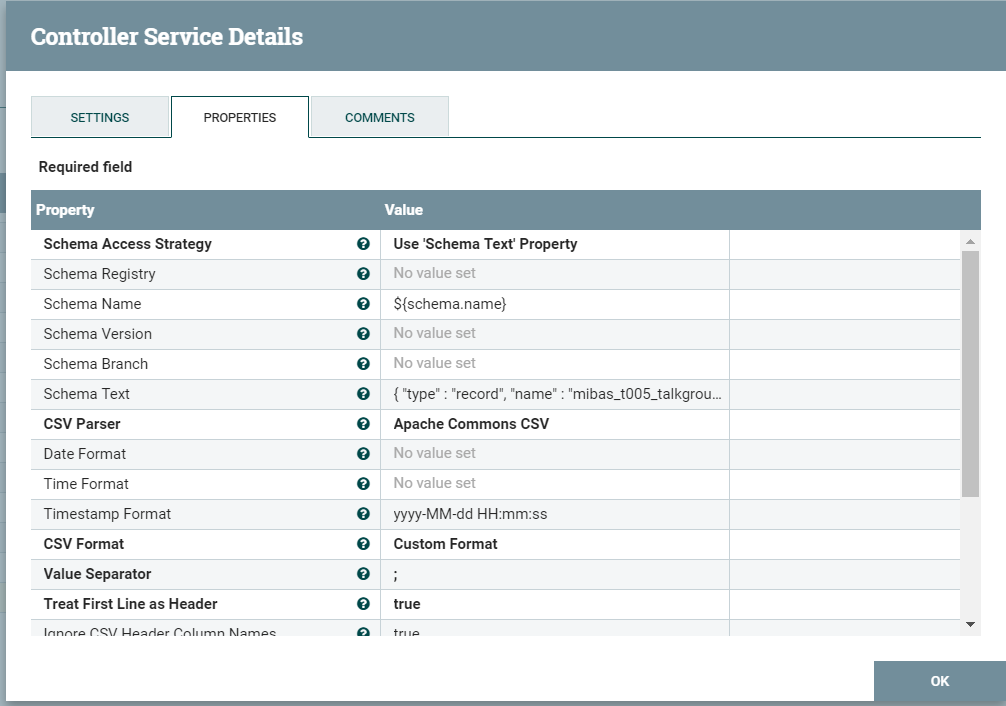Open help for Schema Name property
Screen dimensions: 1006x706
tap(363, 304)
